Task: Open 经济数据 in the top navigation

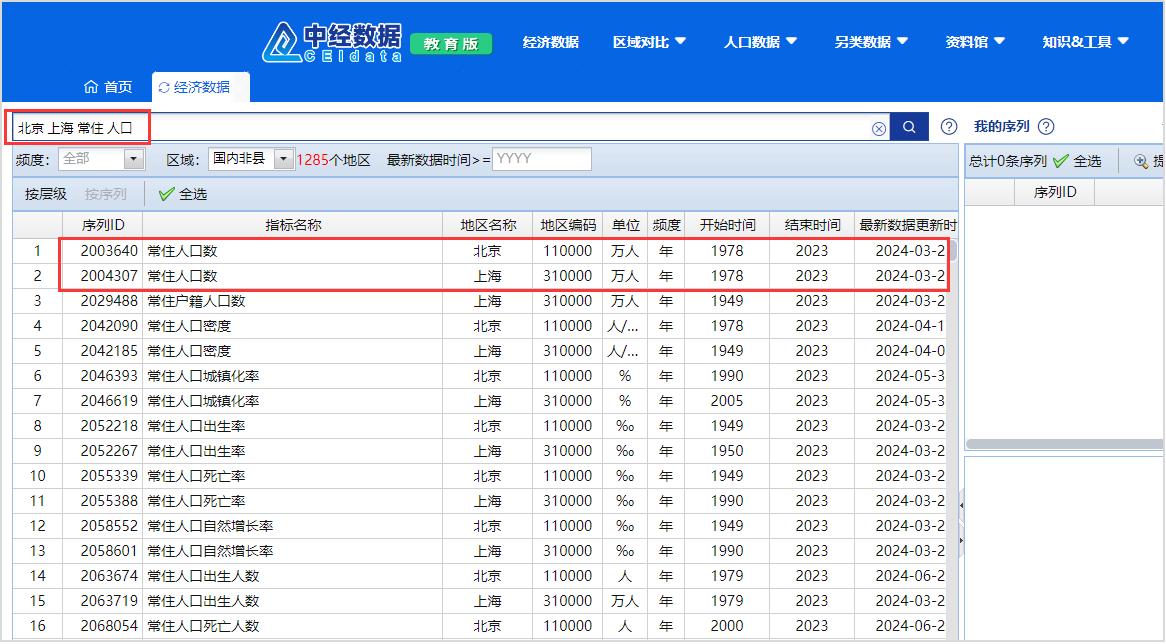Action: click(x=550, y=42)
